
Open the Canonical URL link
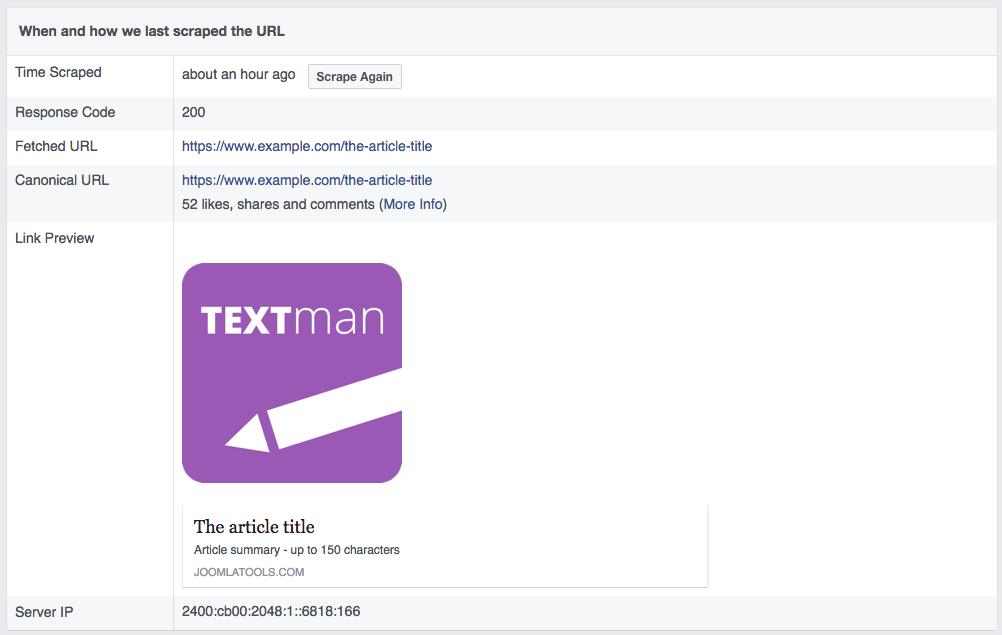(307, 180)
